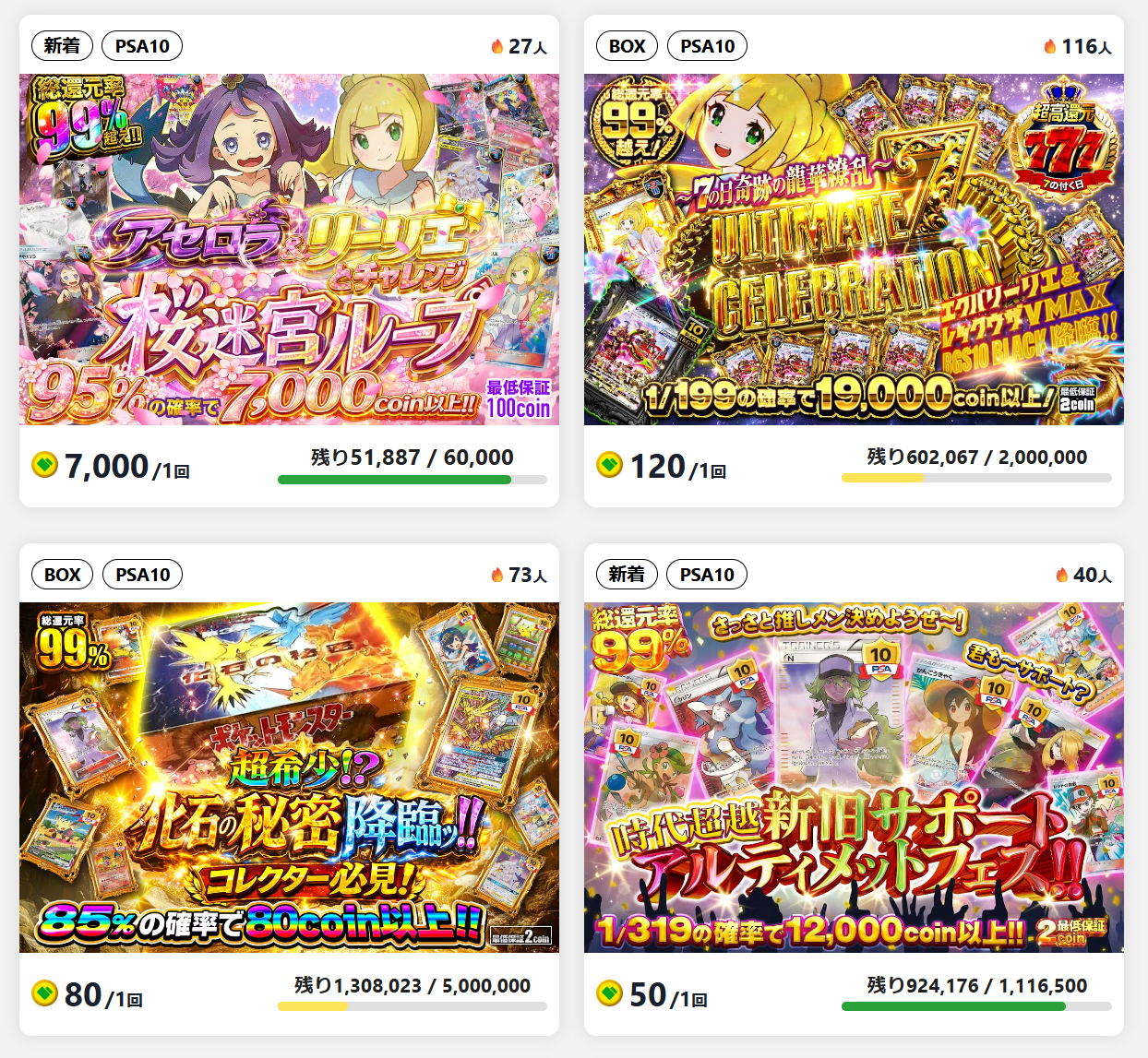Select the 新着 tag on the 7,000 coin card
Screen dimensions: 1148x1058
pos(62,46)
